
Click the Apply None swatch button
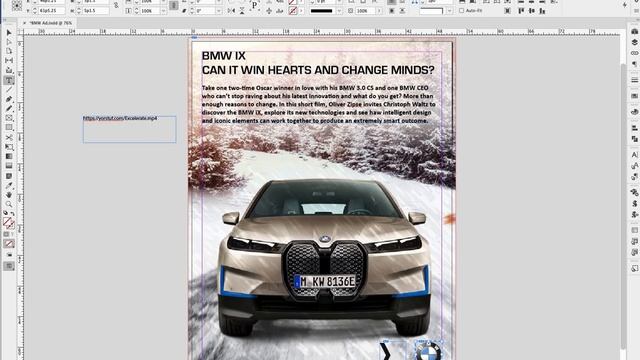9,244
